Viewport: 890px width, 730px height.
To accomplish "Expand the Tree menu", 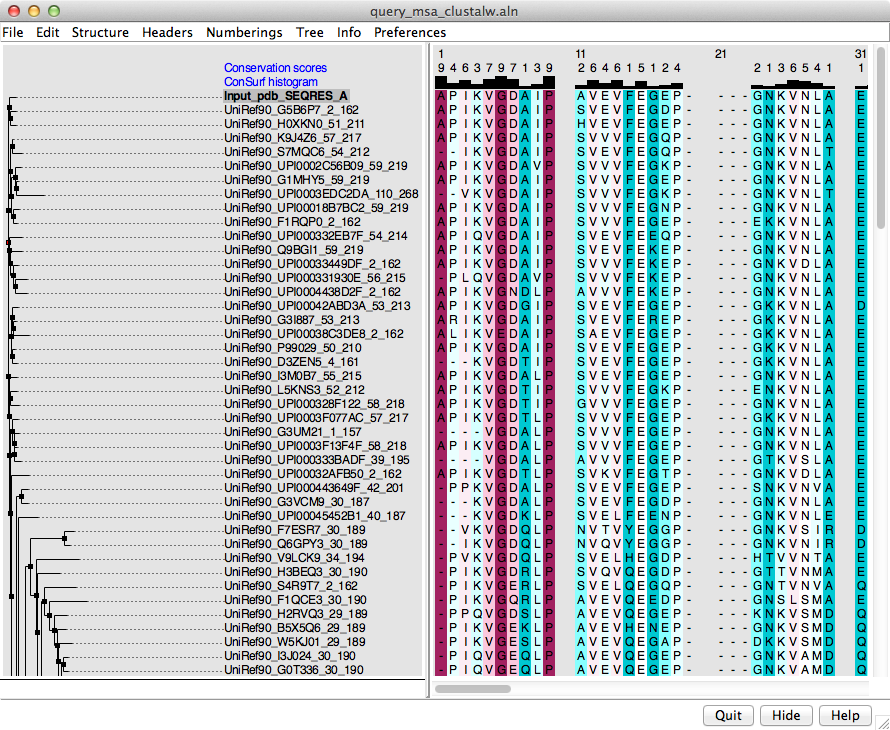I will tap(309, 32).
